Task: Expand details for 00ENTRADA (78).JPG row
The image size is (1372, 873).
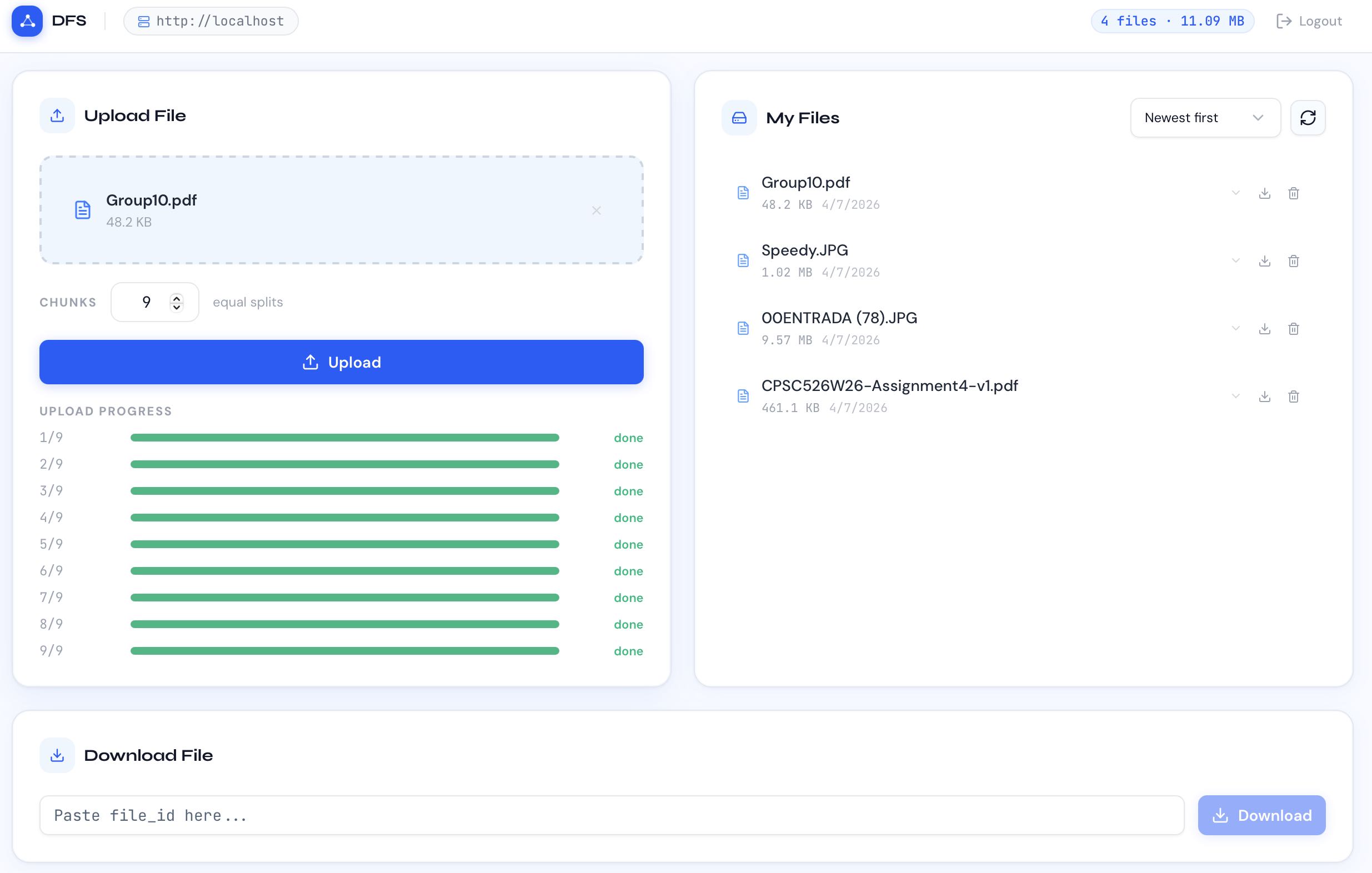Action: 1235,329
